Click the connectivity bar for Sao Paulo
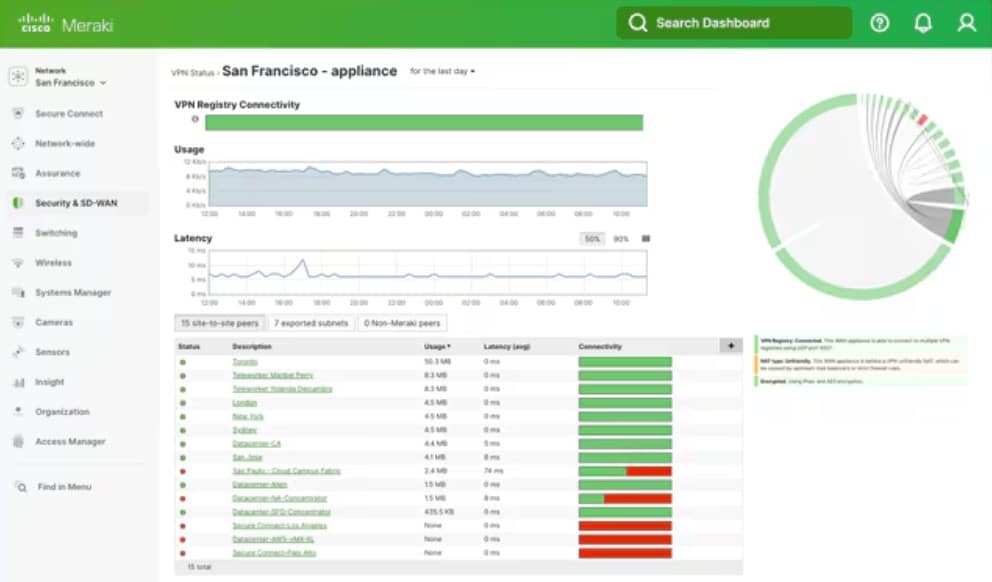This screenshot has height=582, width=992. 625,471
